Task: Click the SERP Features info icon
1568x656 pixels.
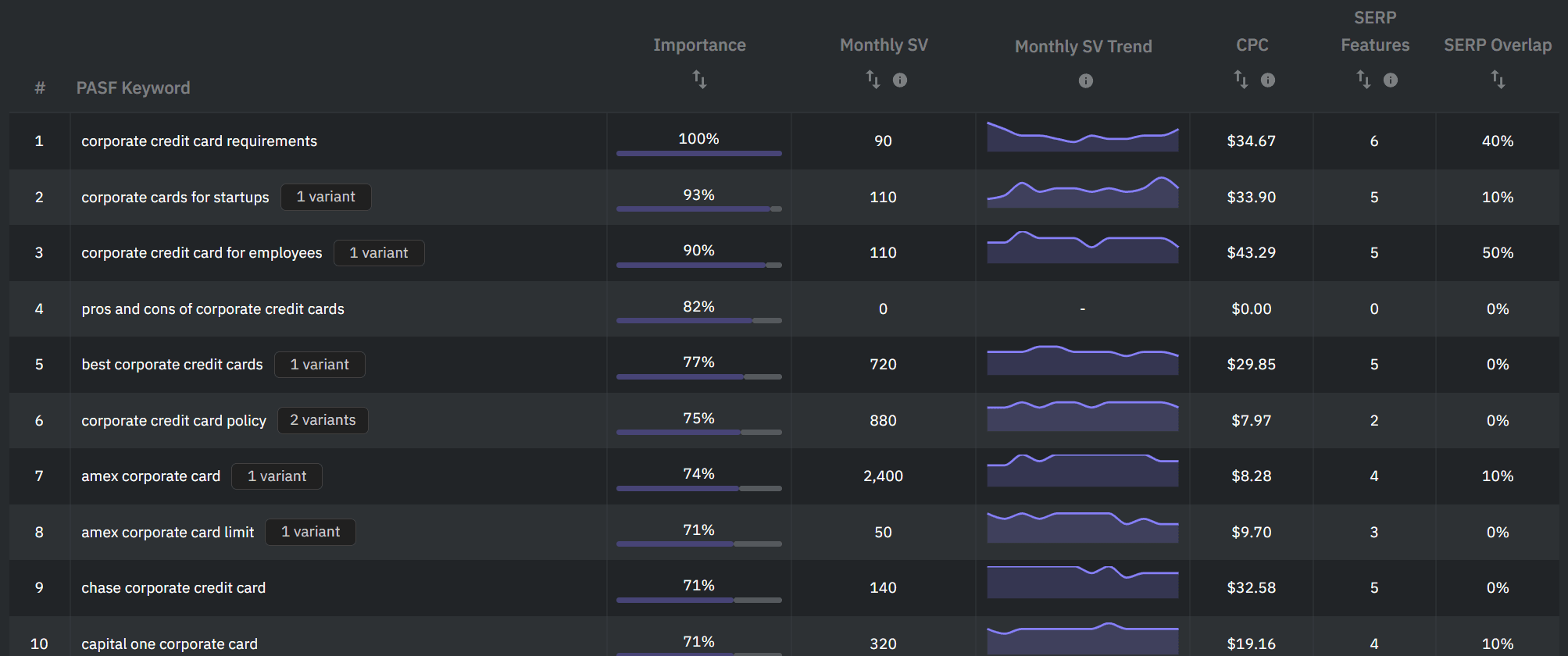Action: [1391, 79]
